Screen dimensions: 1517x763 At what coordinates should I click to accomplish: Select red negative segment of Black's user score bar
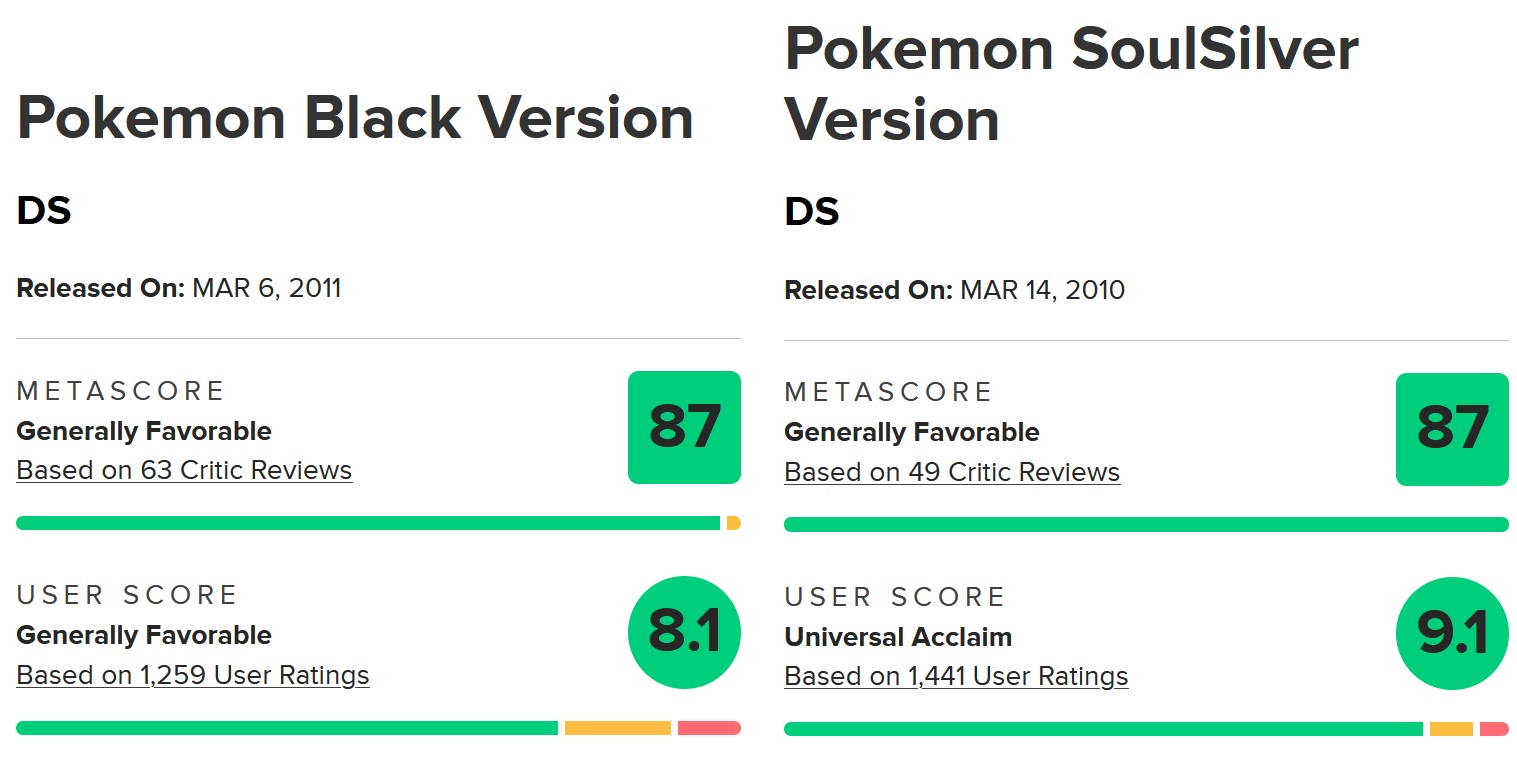709,728
